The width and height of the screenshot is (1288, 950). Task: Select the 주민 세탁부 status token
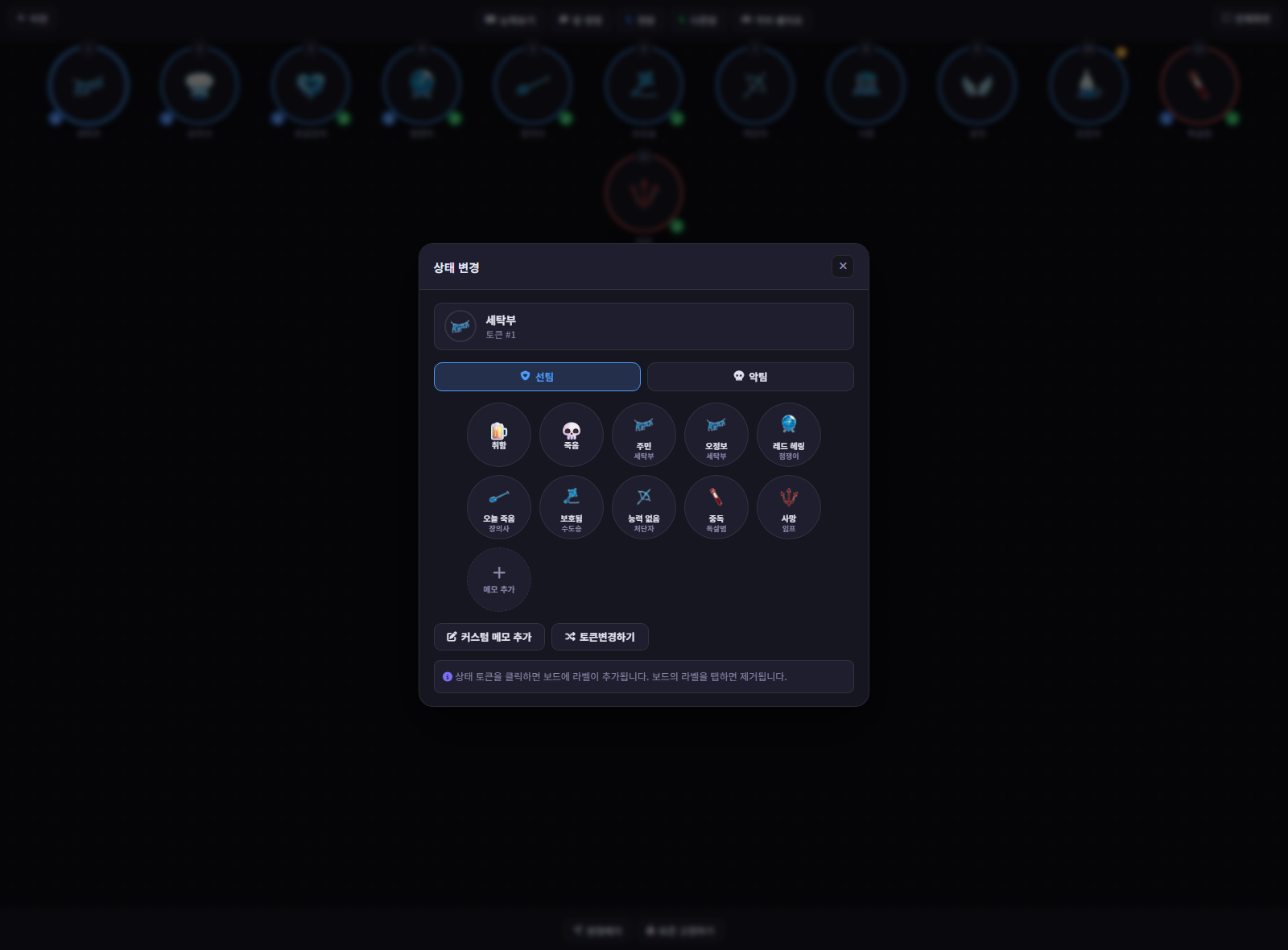[x=644, y=435]
